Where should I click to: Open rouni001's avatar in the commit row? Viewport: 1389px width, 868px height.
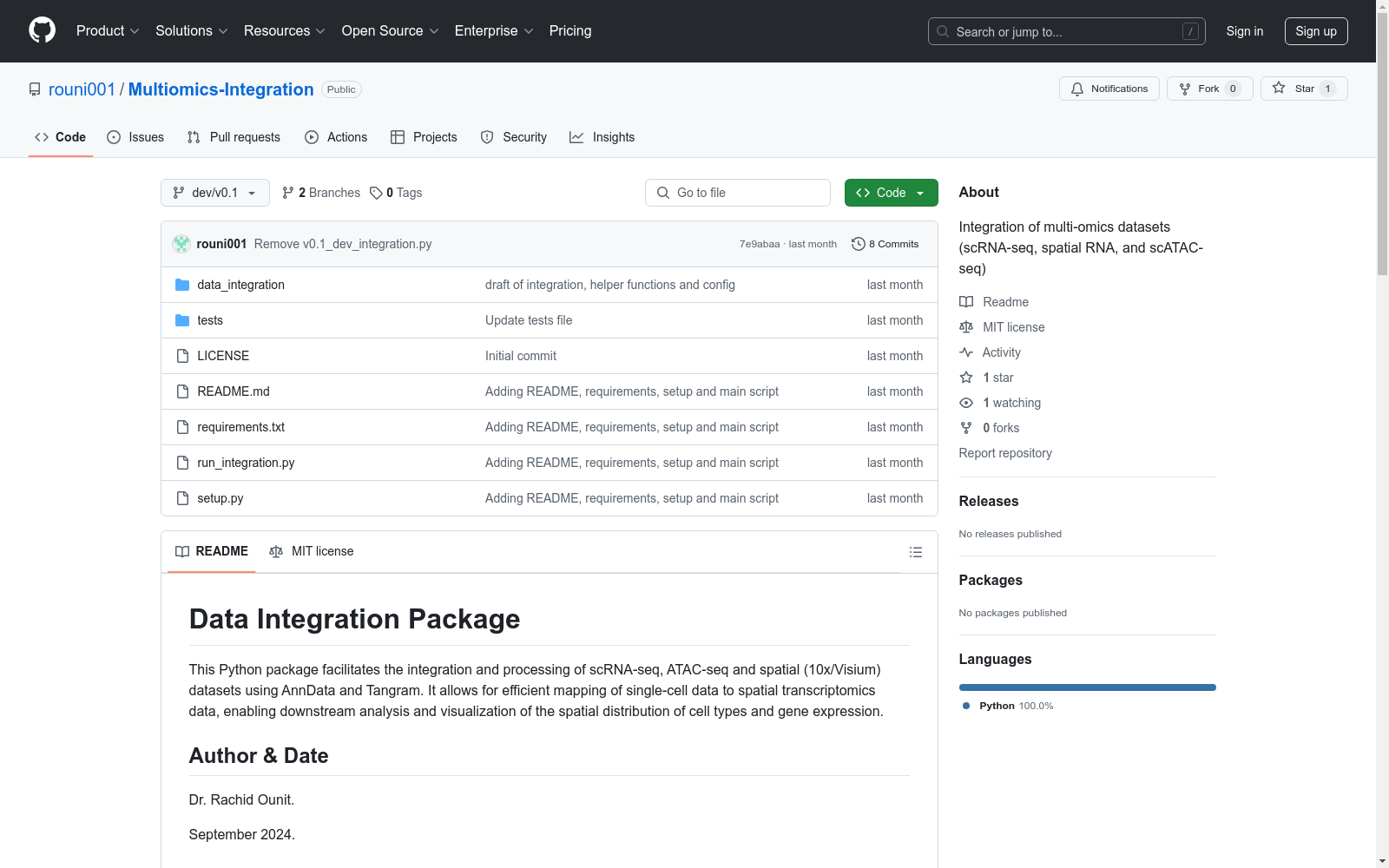[181, 244]
